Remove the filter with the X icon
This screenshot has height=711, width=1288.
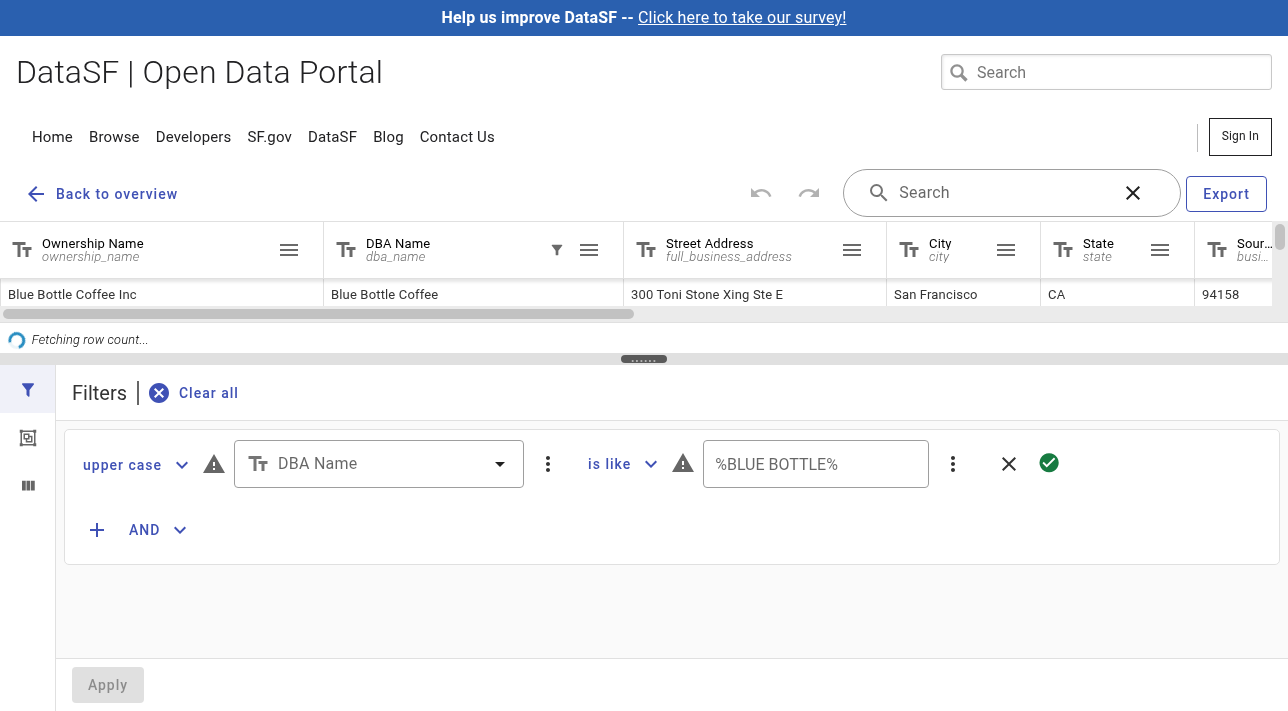click(1009, 464)
